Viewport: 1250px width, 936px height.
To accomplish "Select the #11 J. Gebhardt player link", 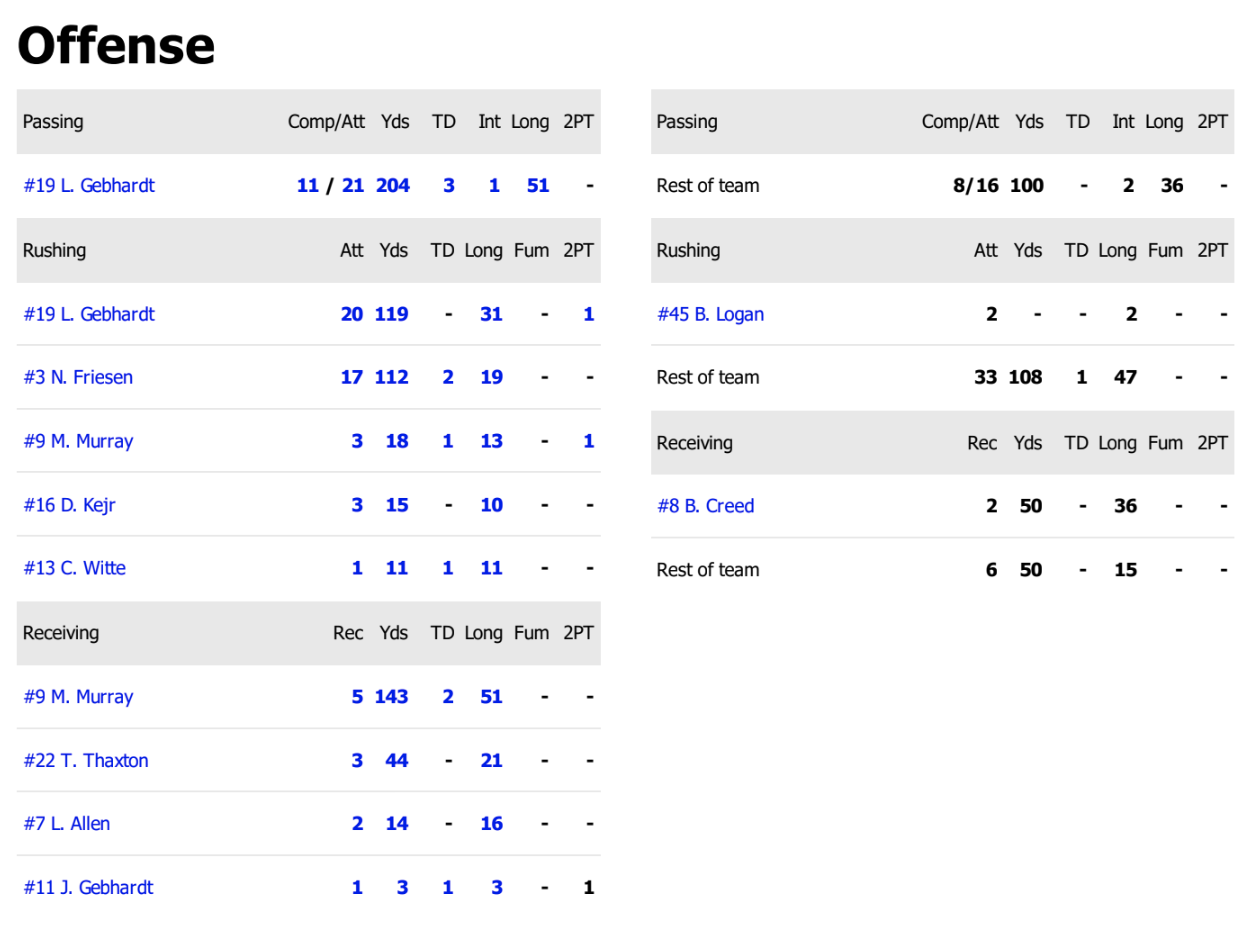I will point(88,888).
